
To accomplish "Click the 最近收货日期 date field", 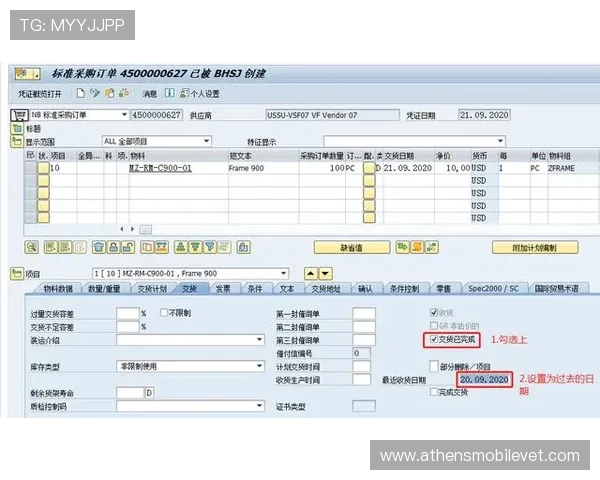I will [x=484, y=380].
